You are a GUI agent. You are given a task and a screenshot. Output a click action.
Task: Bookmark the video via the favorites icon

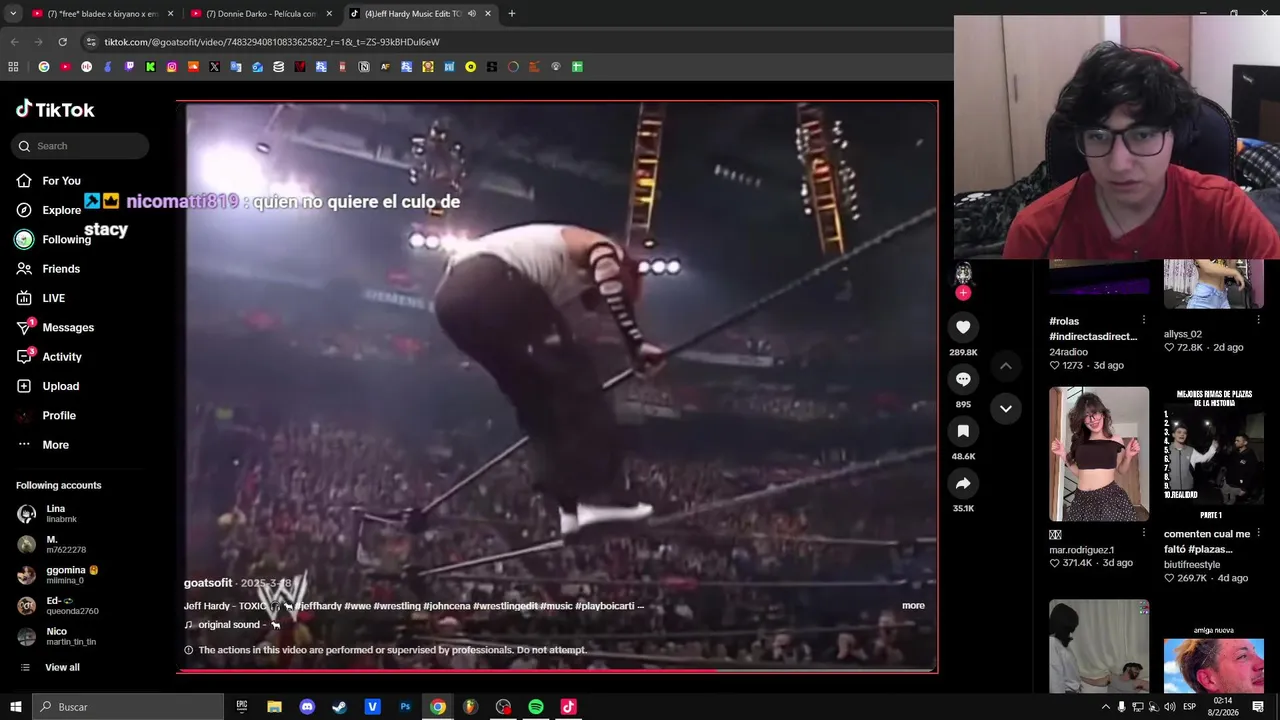point(963,431)
